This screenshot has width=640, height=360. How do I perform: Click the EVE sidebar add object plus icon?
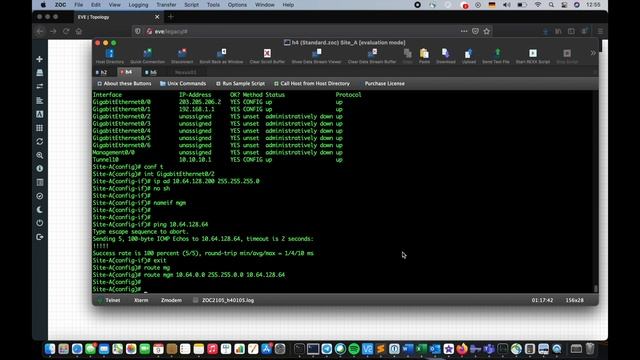tap(40, 59)
